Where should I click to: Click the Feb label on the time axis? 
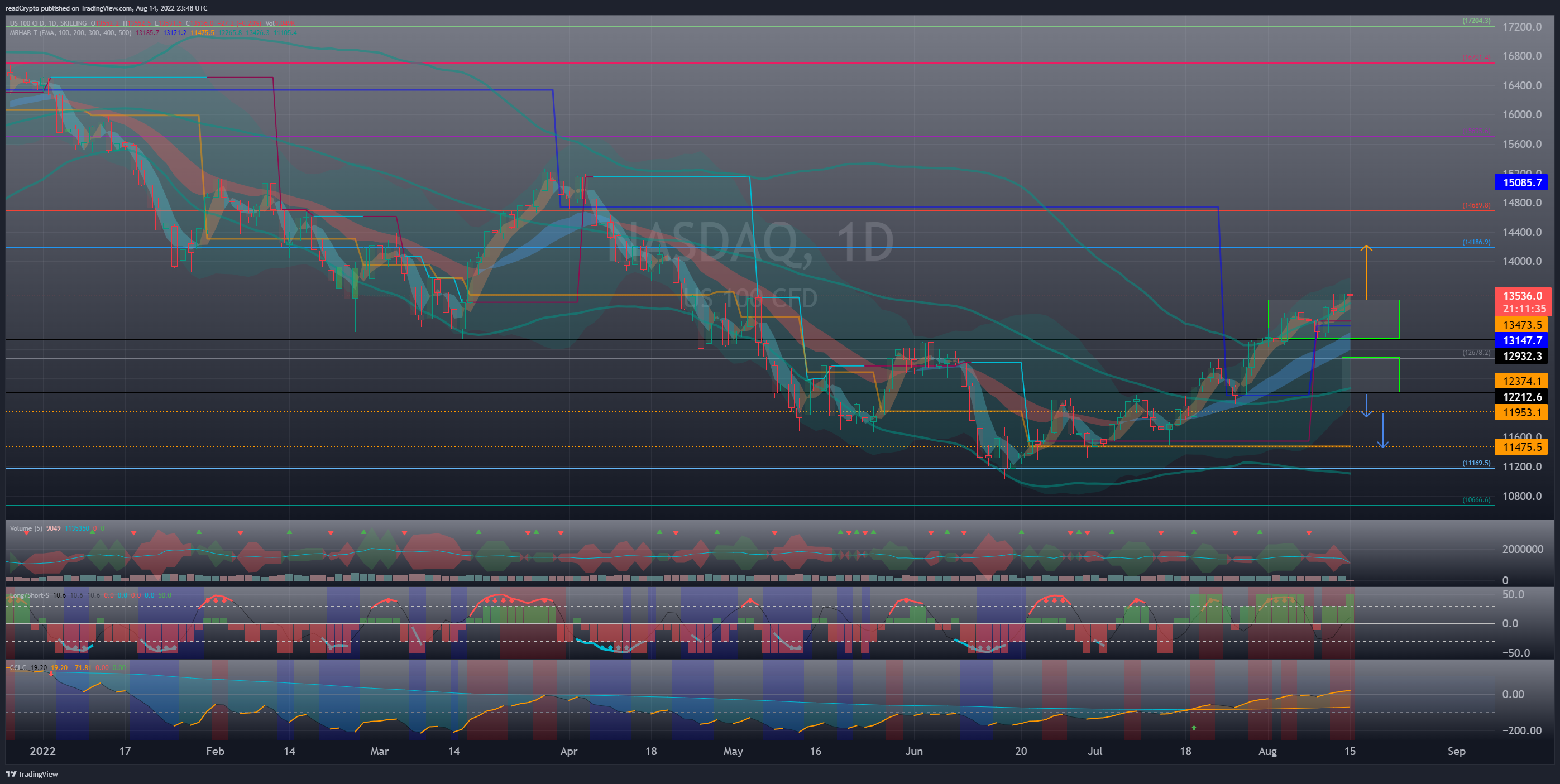tap(215, 751)
